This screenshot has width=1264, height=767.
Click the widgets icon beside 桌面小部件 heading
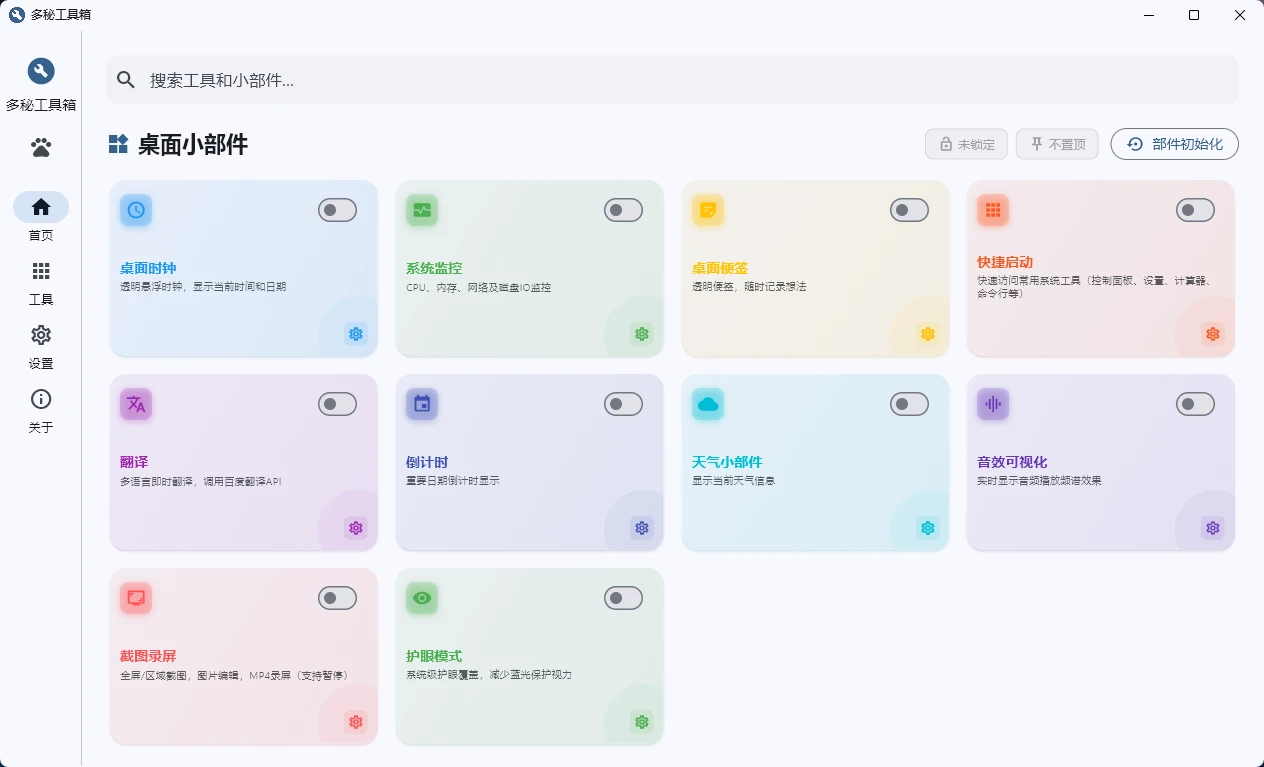[x=118, y=144]
